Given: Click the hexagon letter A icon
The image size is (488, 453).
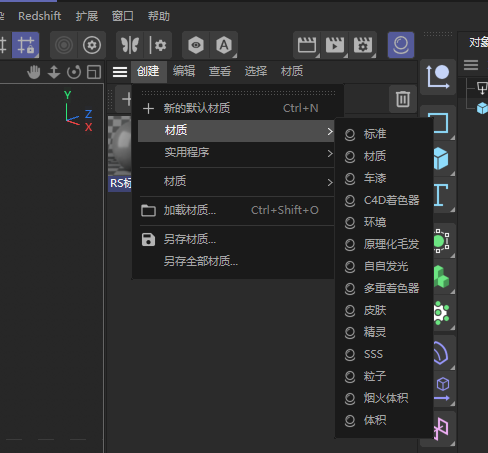Looking at the screenshot, I should pyautogui.click(x=224, y=45).
